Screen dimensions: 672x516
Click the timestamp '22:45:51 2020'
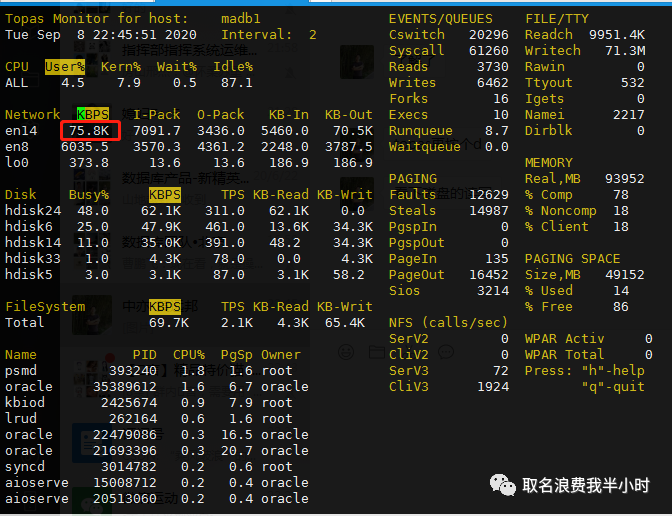tap(145, 35)
